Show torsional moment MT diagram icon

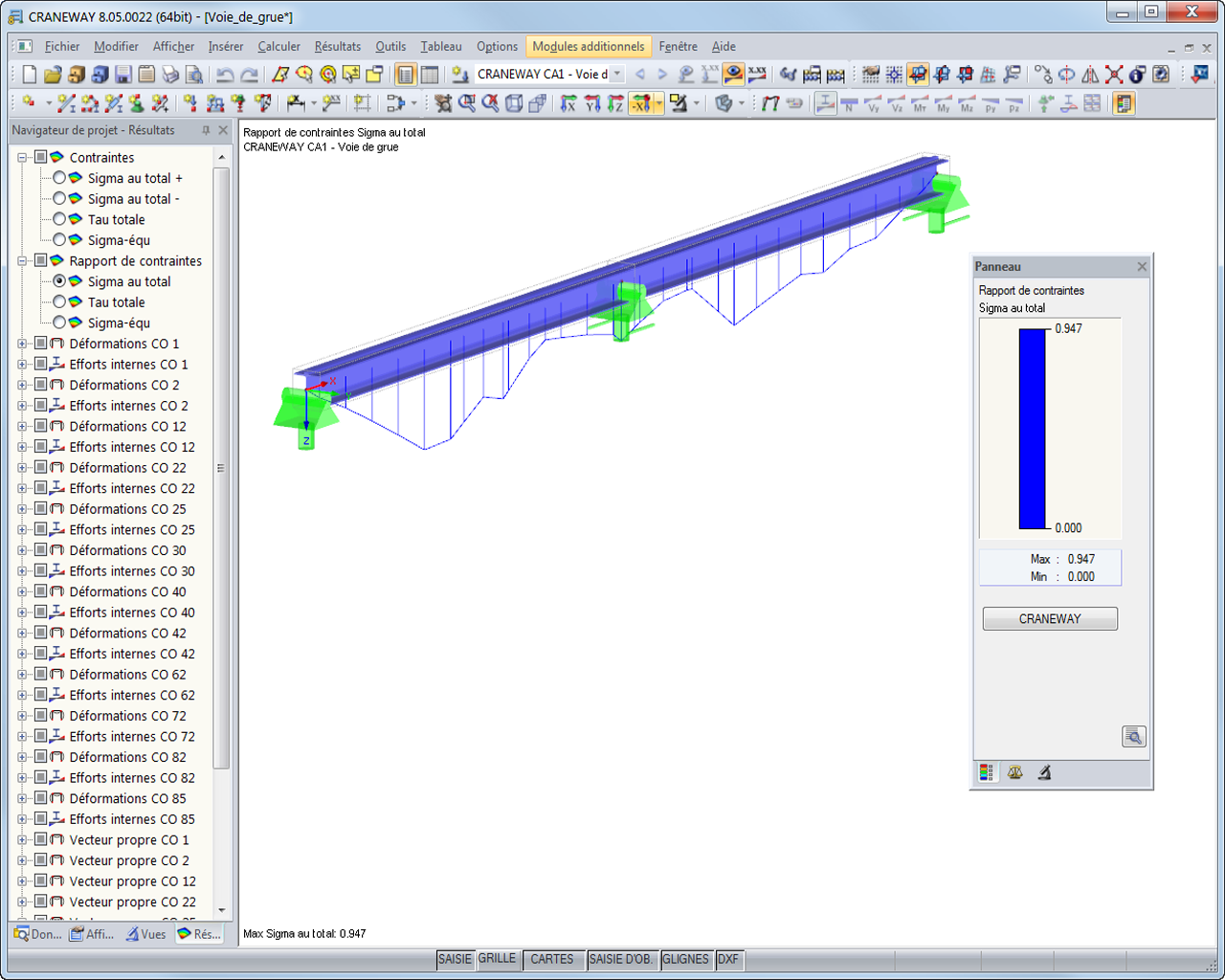[920, 103]
